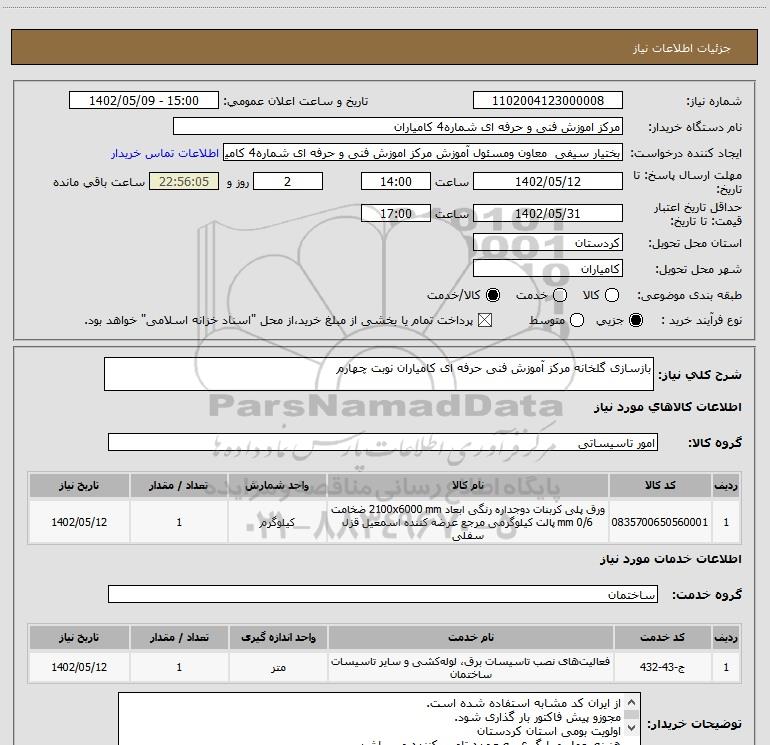
Task: Select the متوسط purchase type radio
Action: (577, 320)
